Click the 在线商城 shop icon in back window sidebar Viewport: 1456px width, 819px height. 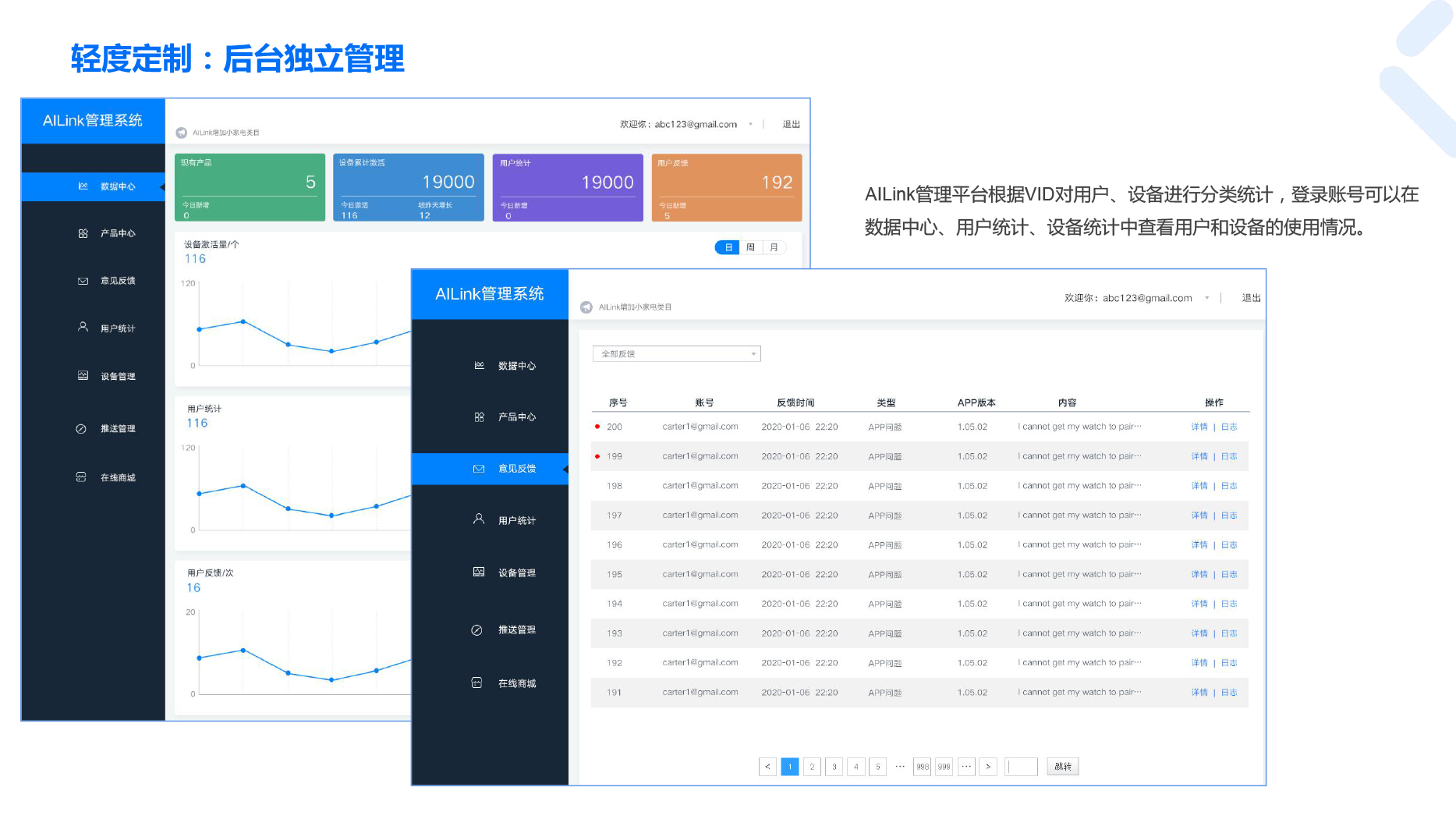[81, 477]
